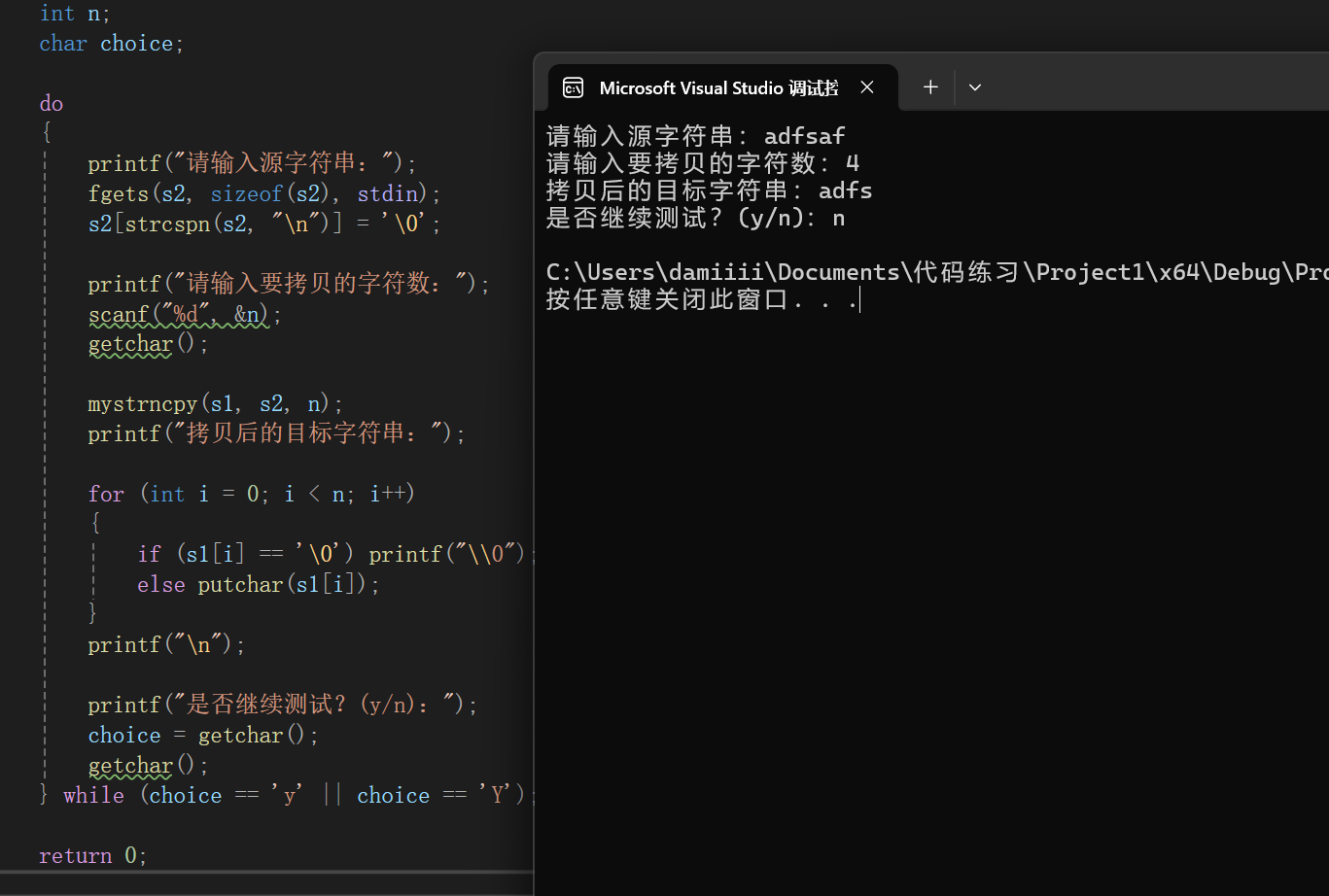
Task: Open a new terminal tab with the plus button
Action: pos(929,87)
